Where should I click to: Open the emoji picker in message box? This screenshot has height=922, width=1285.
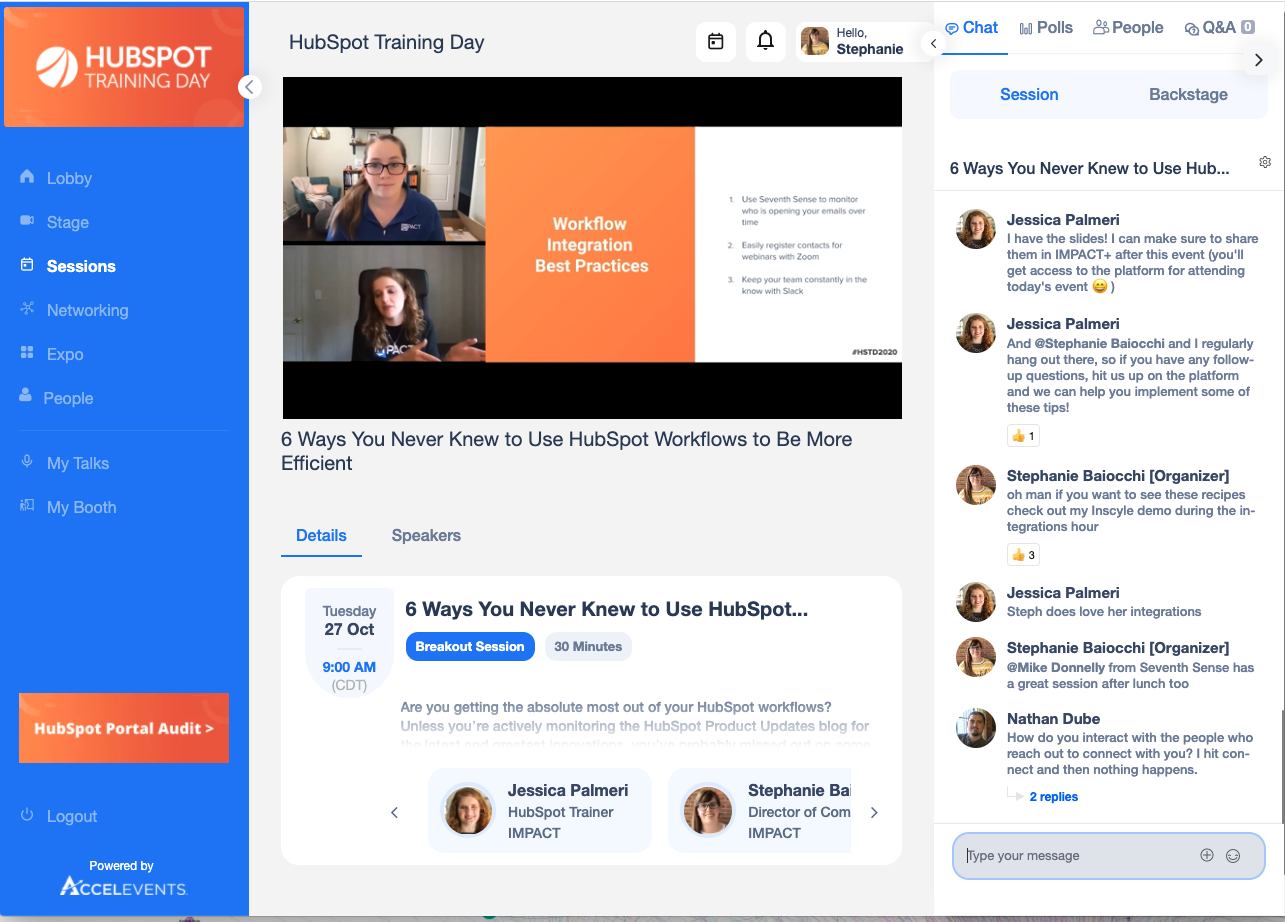1233,856
